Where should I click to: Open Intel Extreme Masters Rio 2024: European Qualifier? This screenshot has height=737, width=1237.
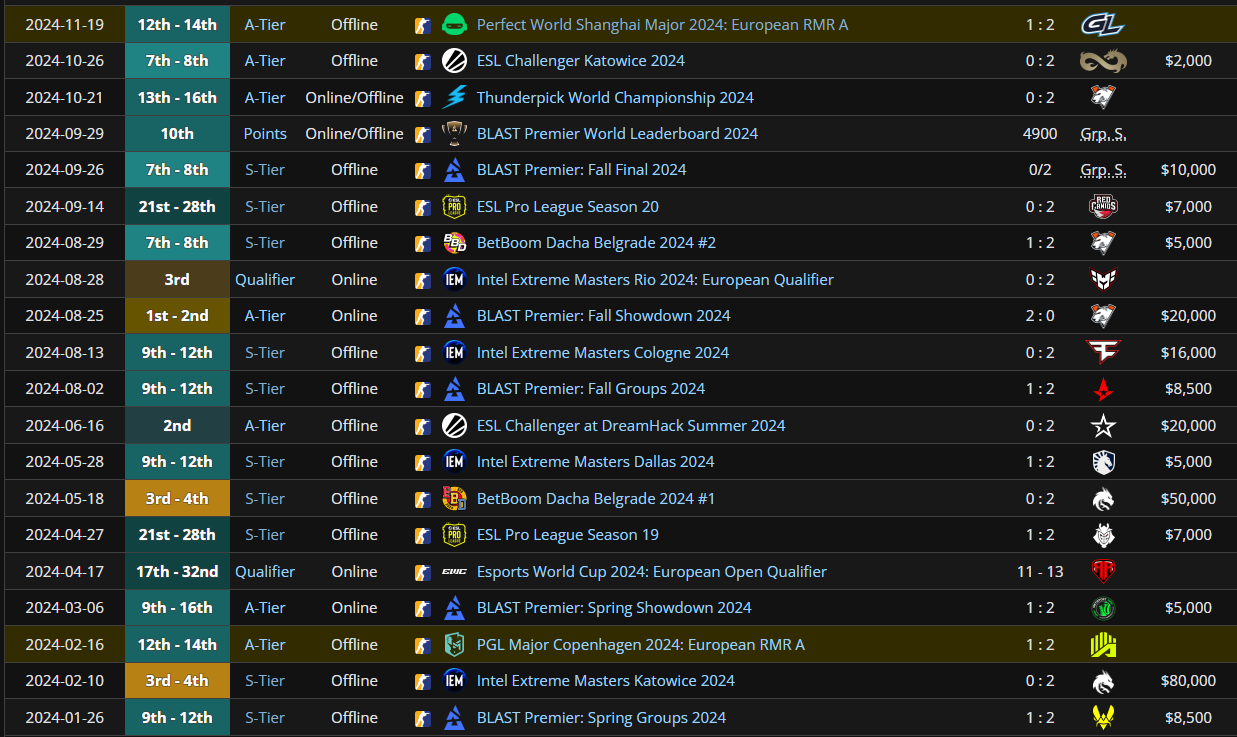pos(655,280)
